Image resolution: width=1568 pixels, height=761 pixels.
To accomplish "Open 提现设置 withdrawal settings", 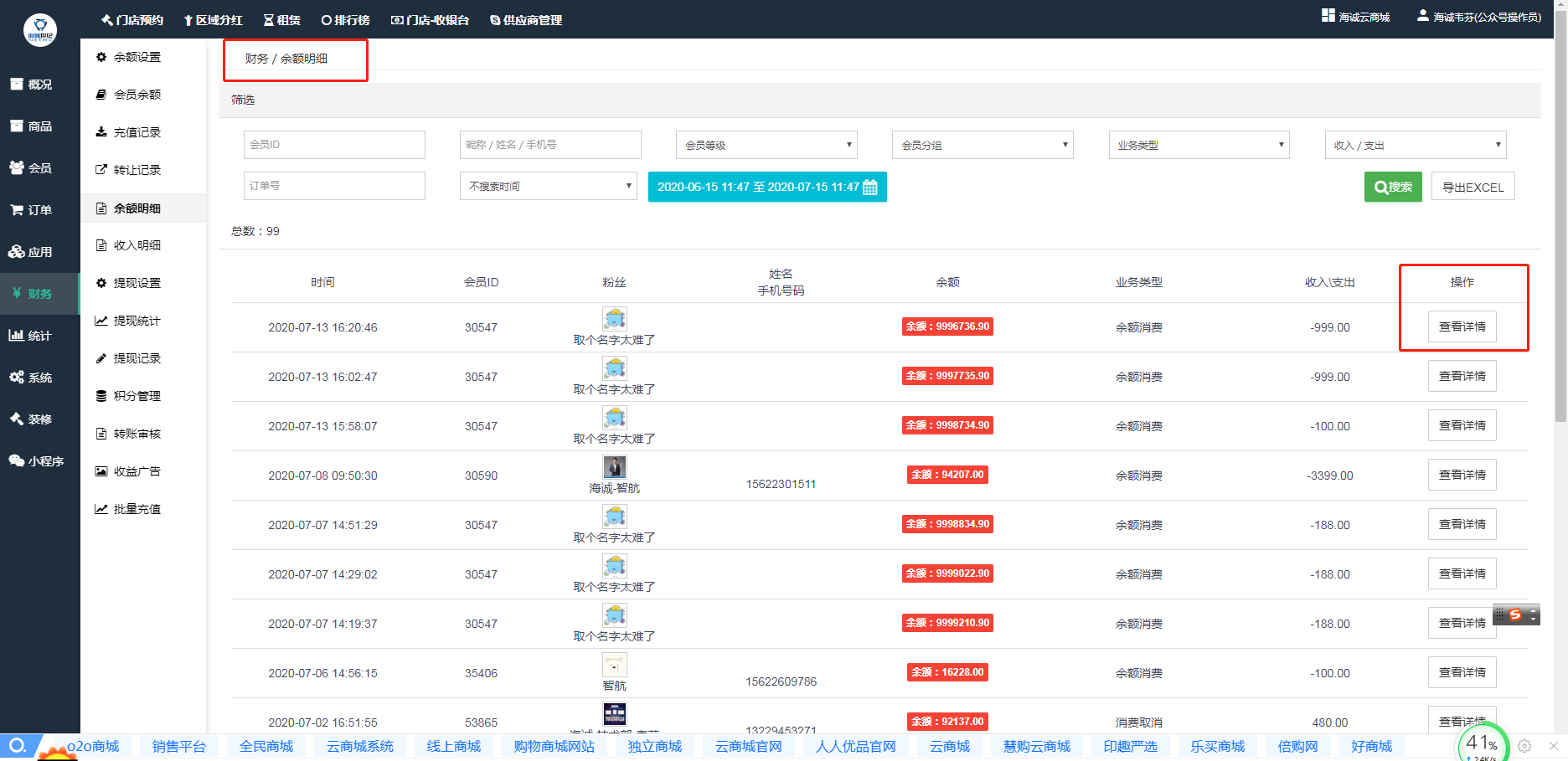I will [x=128, y=283].
